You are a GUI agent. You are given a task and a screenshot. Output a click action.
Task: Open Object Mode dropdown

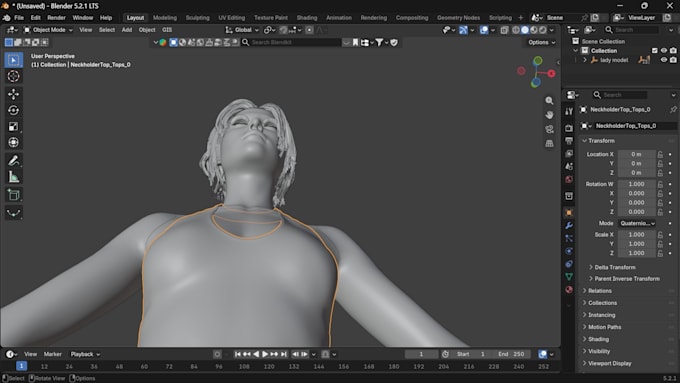tap(48, 30)
